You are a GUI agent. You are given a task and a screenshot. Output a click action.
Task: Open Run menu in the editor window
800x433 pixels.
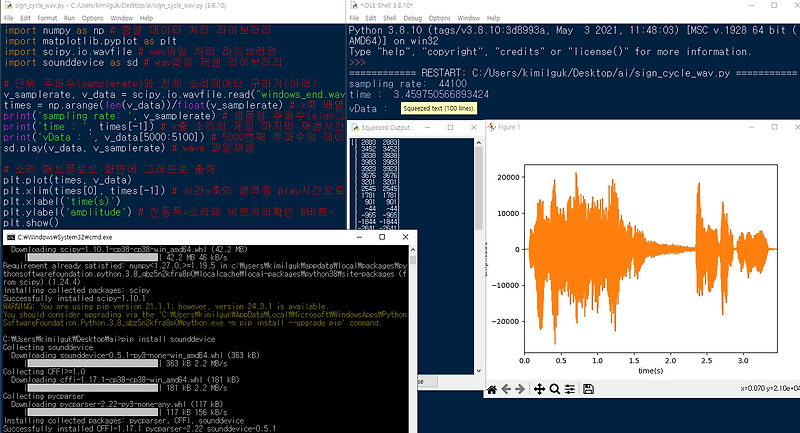69,18
